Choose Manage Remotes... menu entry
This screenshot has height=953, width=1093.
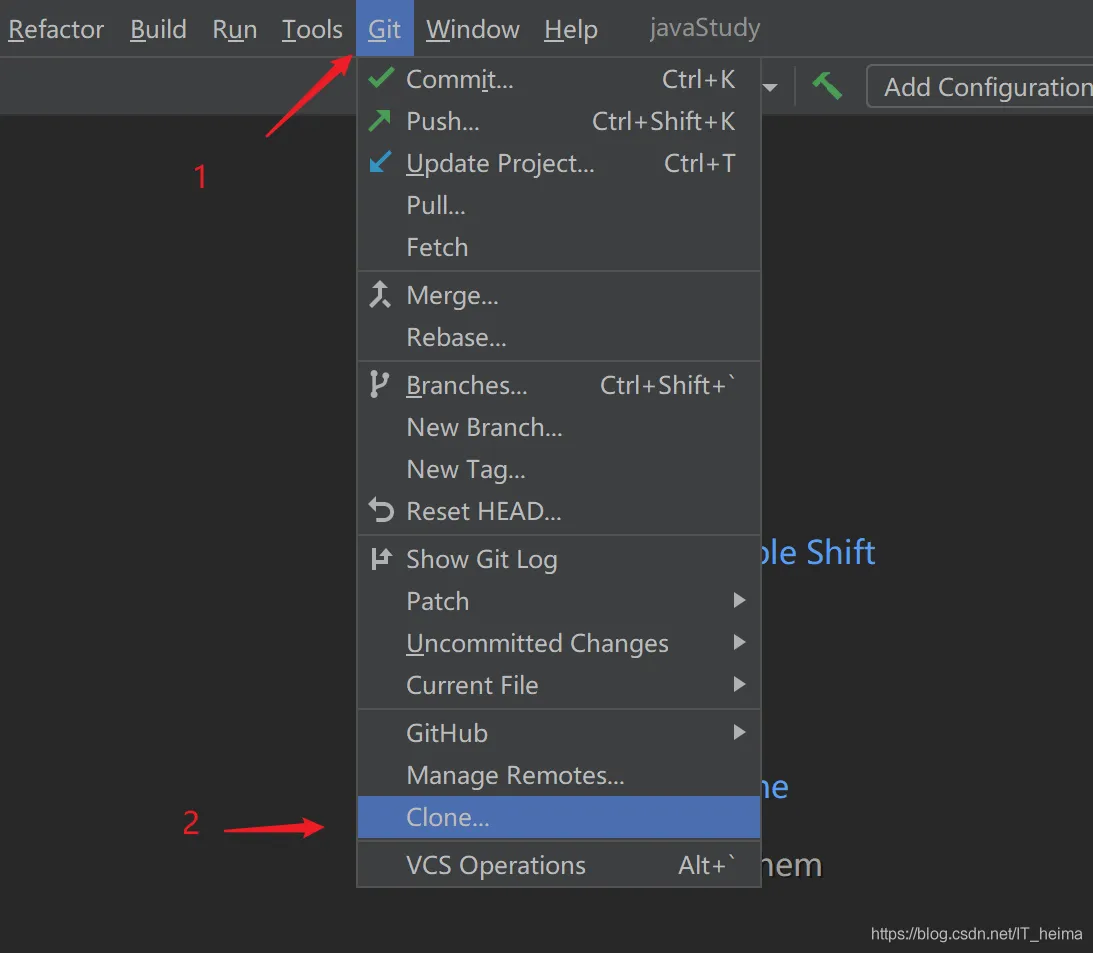[x=515, y=775]
